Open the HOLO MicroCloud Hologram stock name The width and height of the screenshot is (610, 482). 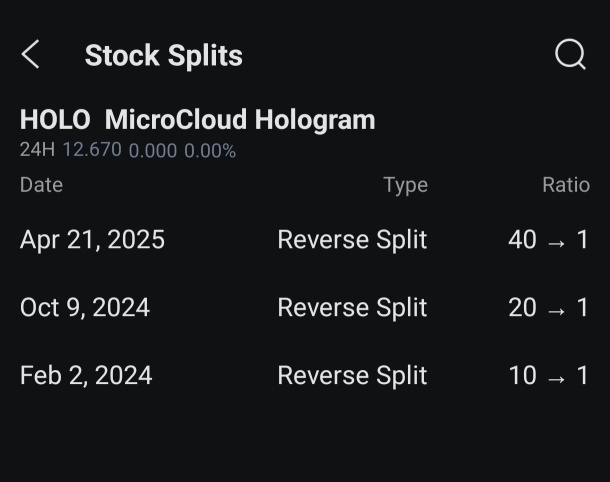pos(198,119)
